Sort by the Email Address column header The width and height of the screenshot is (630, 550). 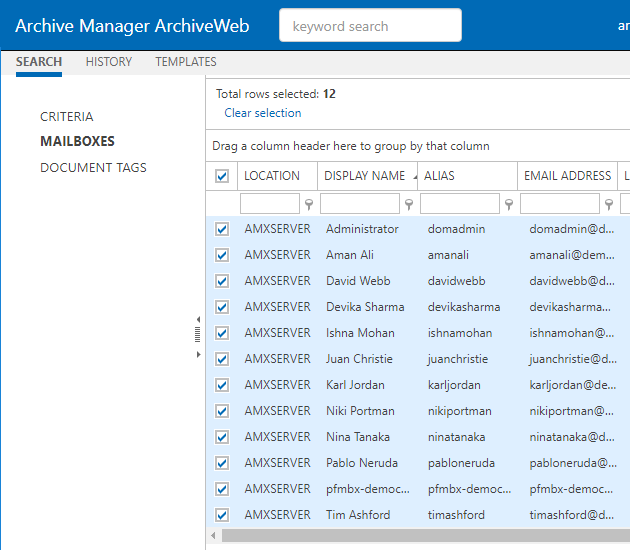click(567, 176)
